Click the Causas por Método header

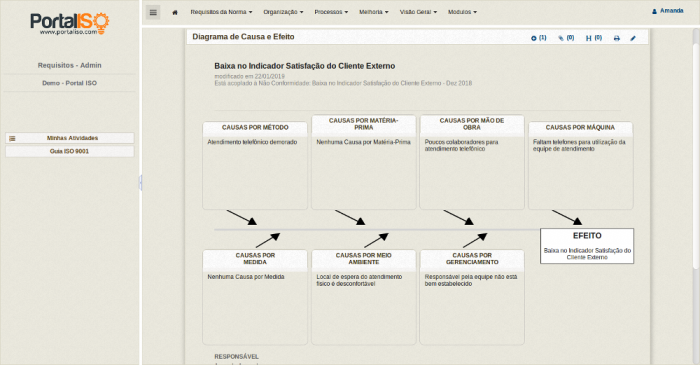[255, 128]
